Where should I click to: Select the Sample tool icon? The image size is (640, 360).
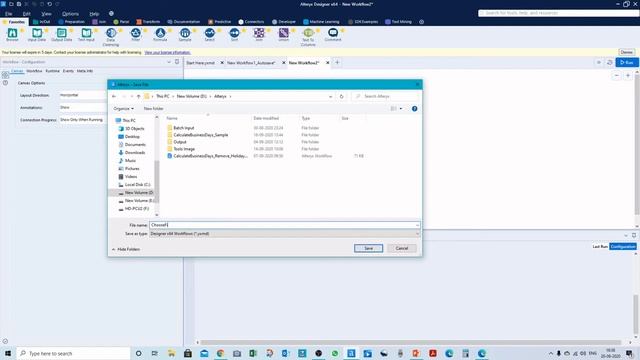[x=185, y=33]
